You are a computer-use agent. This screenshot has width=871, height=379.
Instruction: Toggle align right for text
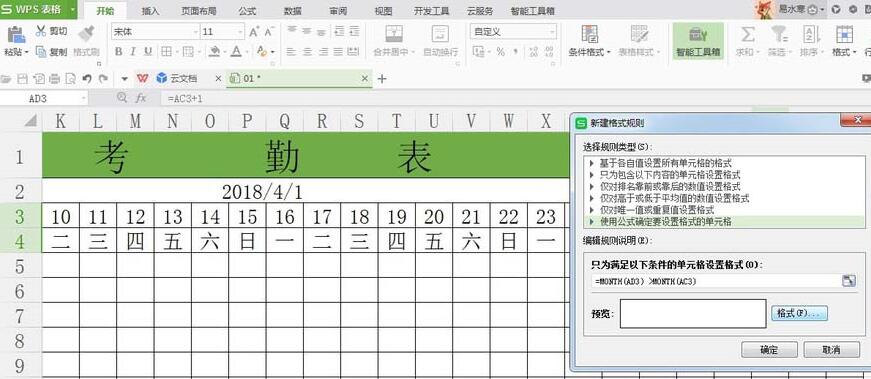pyautogui.click(x=323, y=52)
